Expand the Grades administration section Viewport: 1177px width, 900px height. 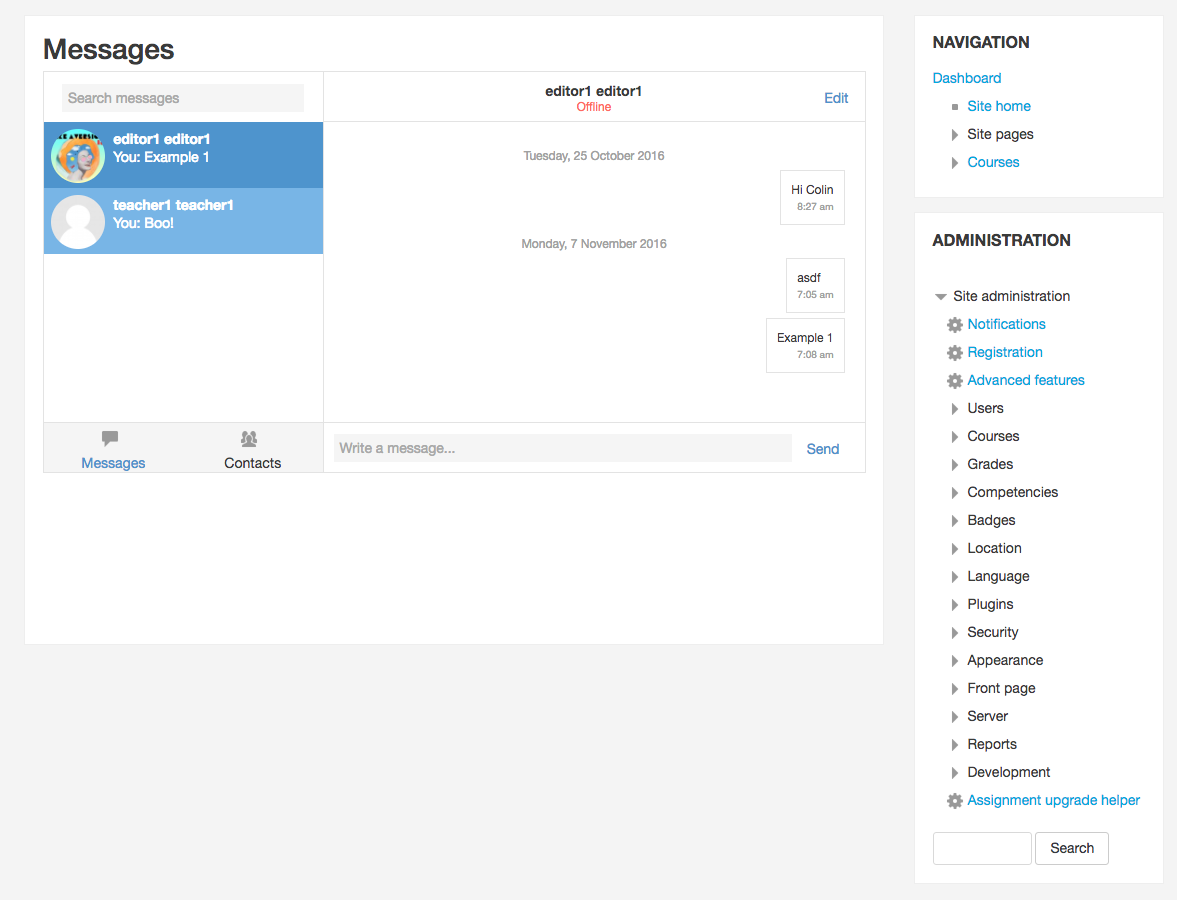[955, 465]
